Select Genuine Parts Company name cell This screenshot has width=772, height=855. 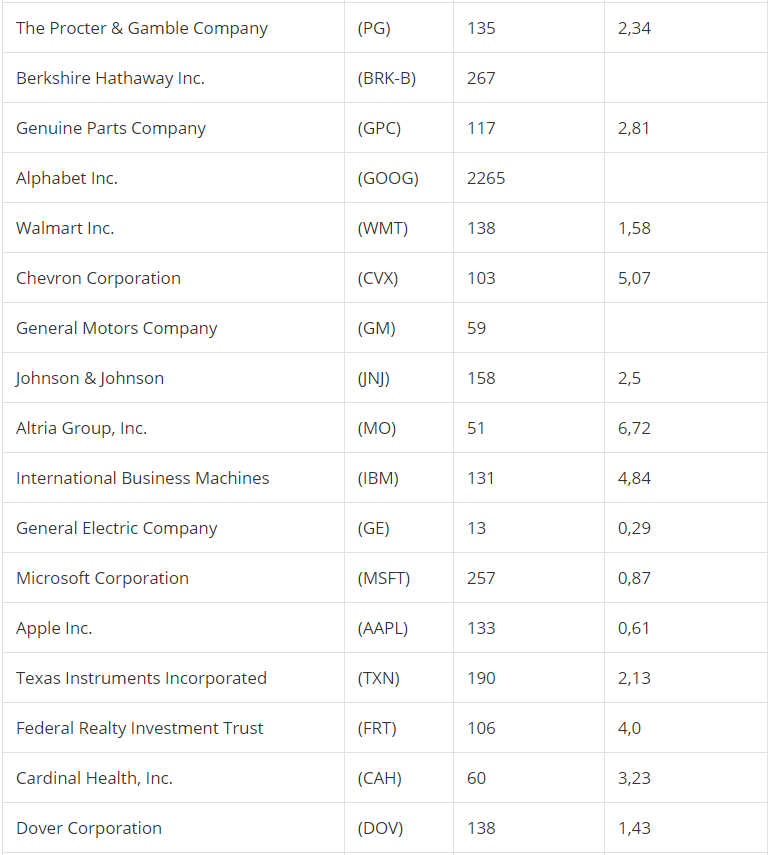[x=173, y=128]
